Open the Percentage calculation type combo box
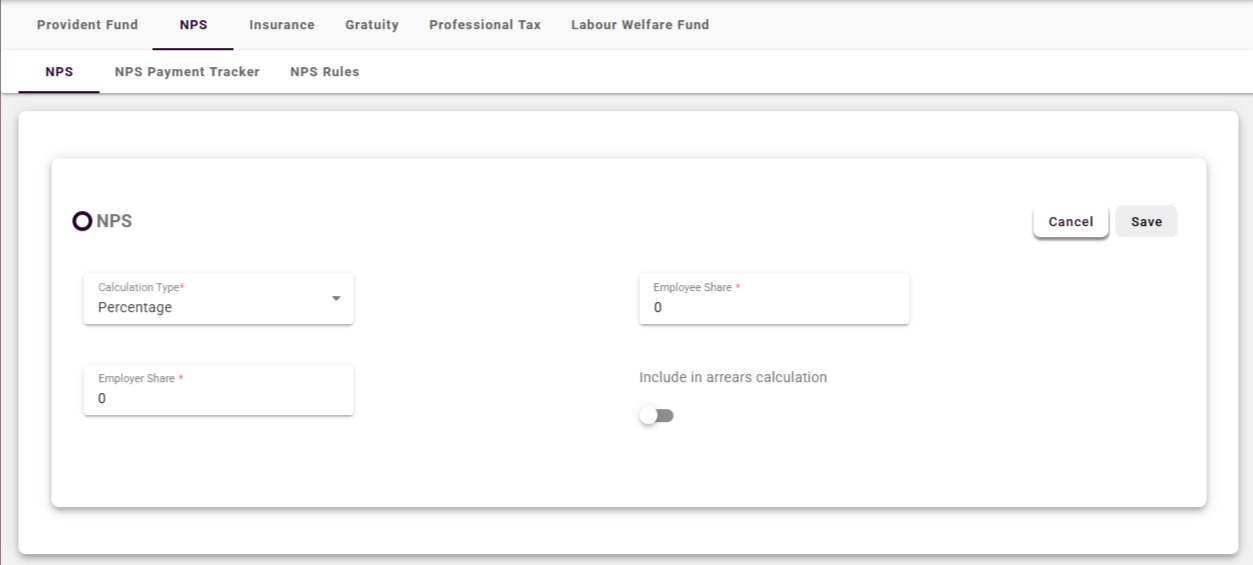Image resolution: width=1253 pixels, height=565 pixels. pyautogui.click(x=210, y=308)
